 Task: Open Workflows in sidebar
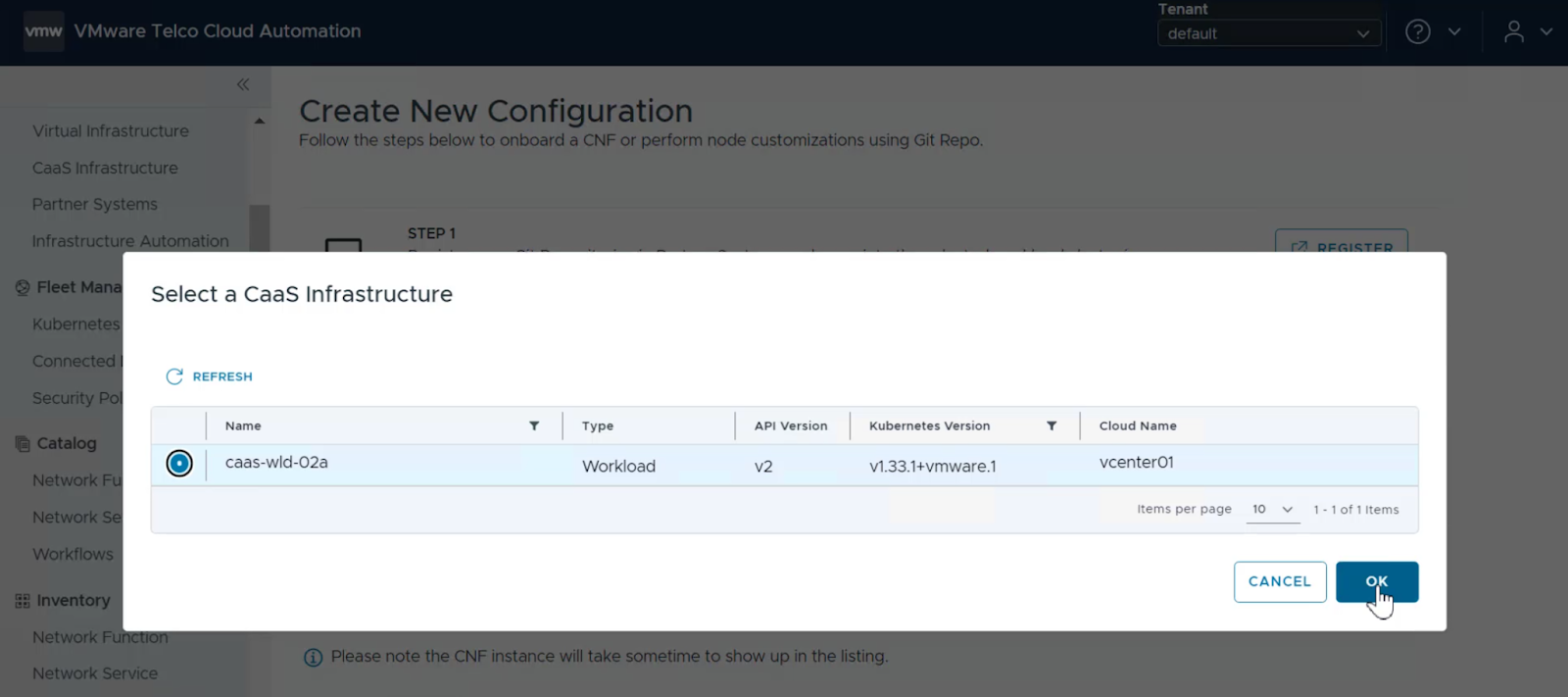[73, 554]
